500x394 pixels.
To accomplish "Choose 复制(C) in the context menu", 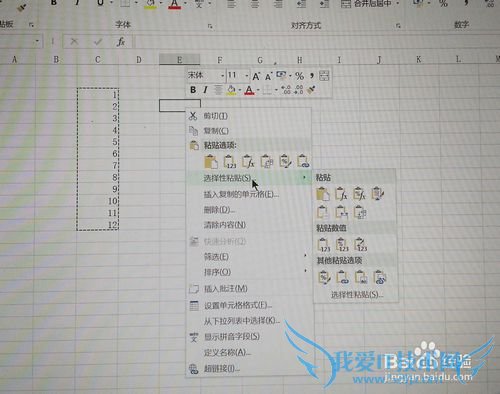I will point(216,131).
